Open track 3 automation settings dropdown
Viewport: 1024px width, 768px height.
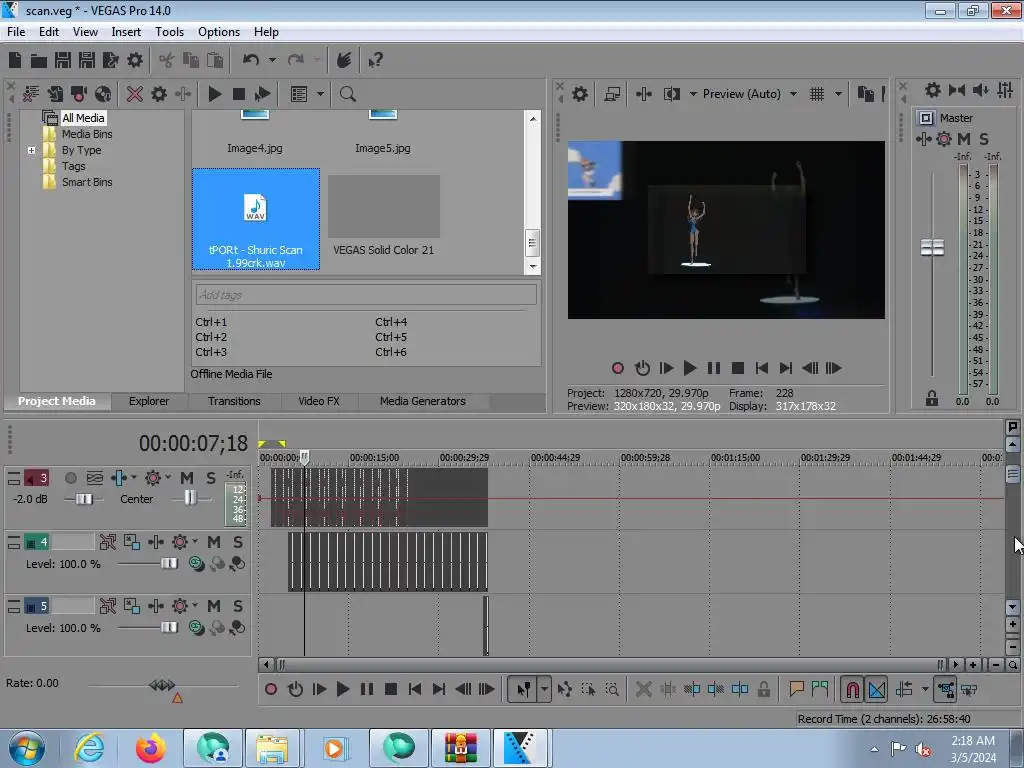click(x=168, y=477)
